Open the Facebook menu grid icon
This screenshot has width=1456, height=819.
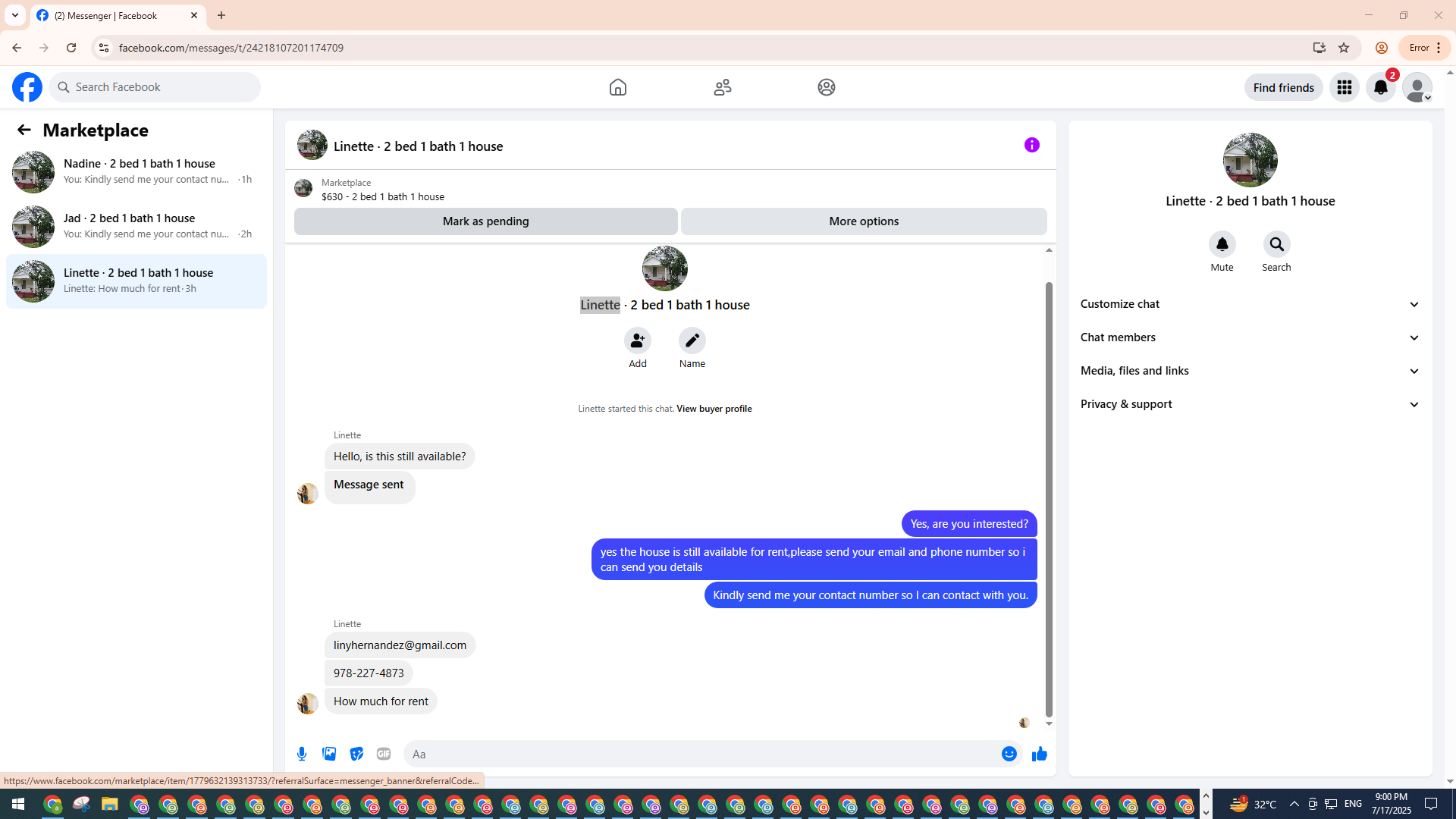click(x=1345, y=87)
